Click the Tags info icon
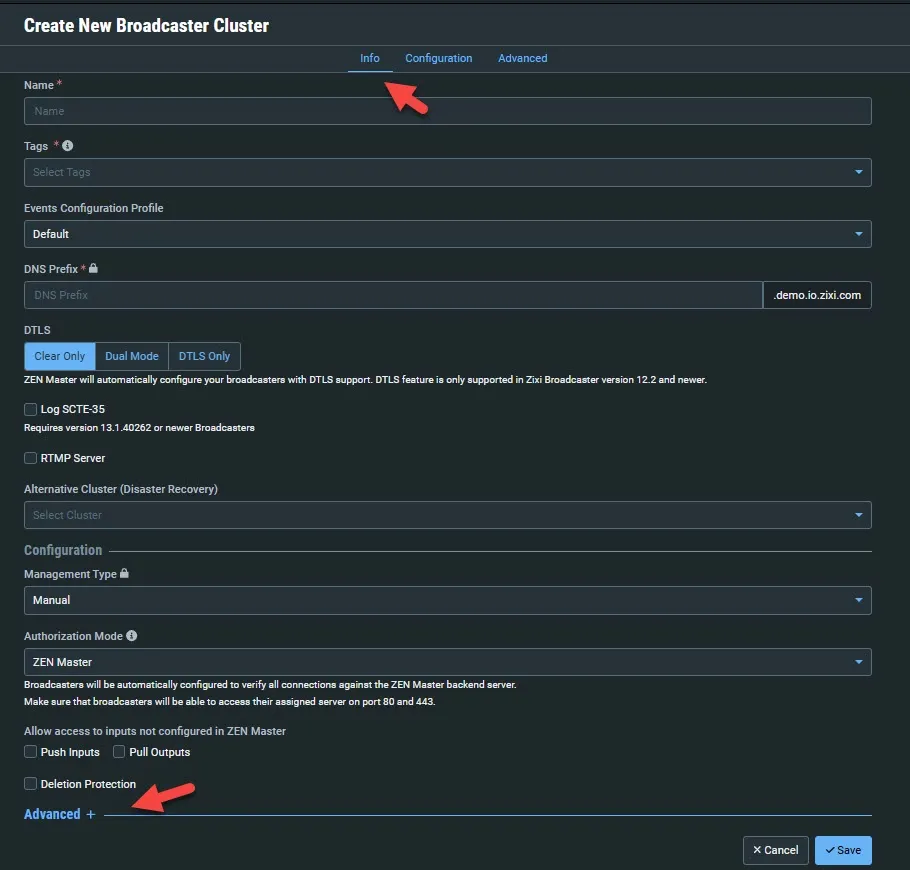Viewport: 910px width, 870px height. tap(67, 146)
